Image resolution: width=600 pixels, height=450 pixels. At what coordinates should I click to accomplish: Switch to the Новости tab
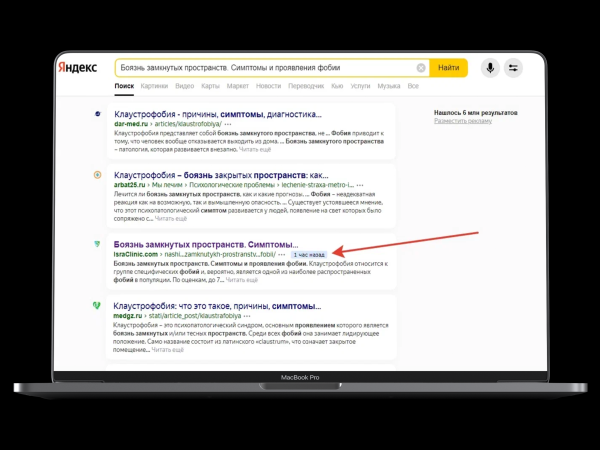tap(269, 87)
